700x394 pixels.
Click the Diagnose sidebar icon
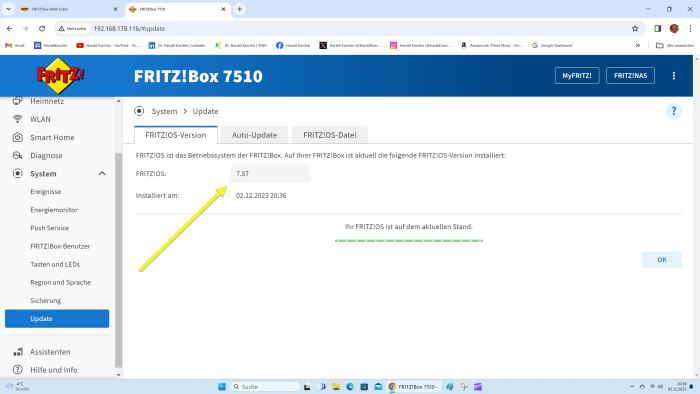tap(17, 155)
